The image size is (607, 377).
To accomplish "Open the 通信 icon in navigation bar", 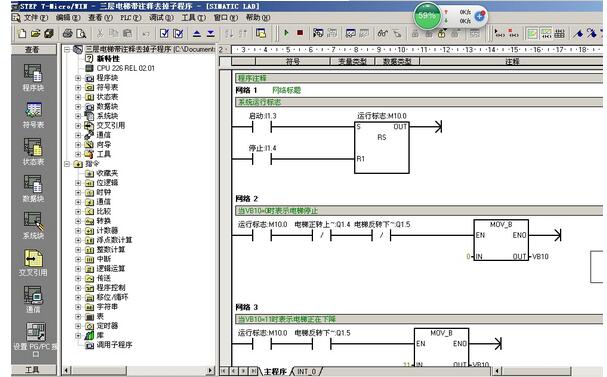I will tap(33, 299).
